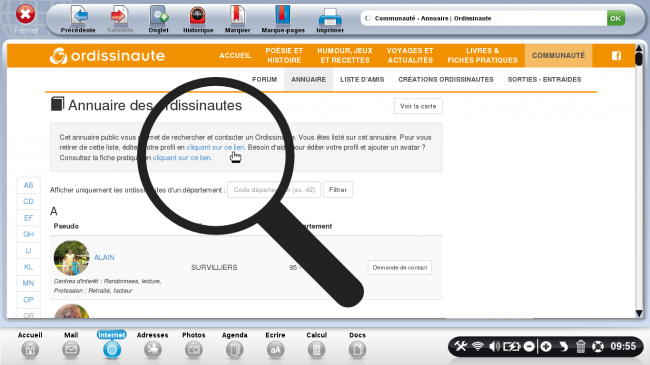
Task: Jump to letters GH in the index
Action: 28,234
